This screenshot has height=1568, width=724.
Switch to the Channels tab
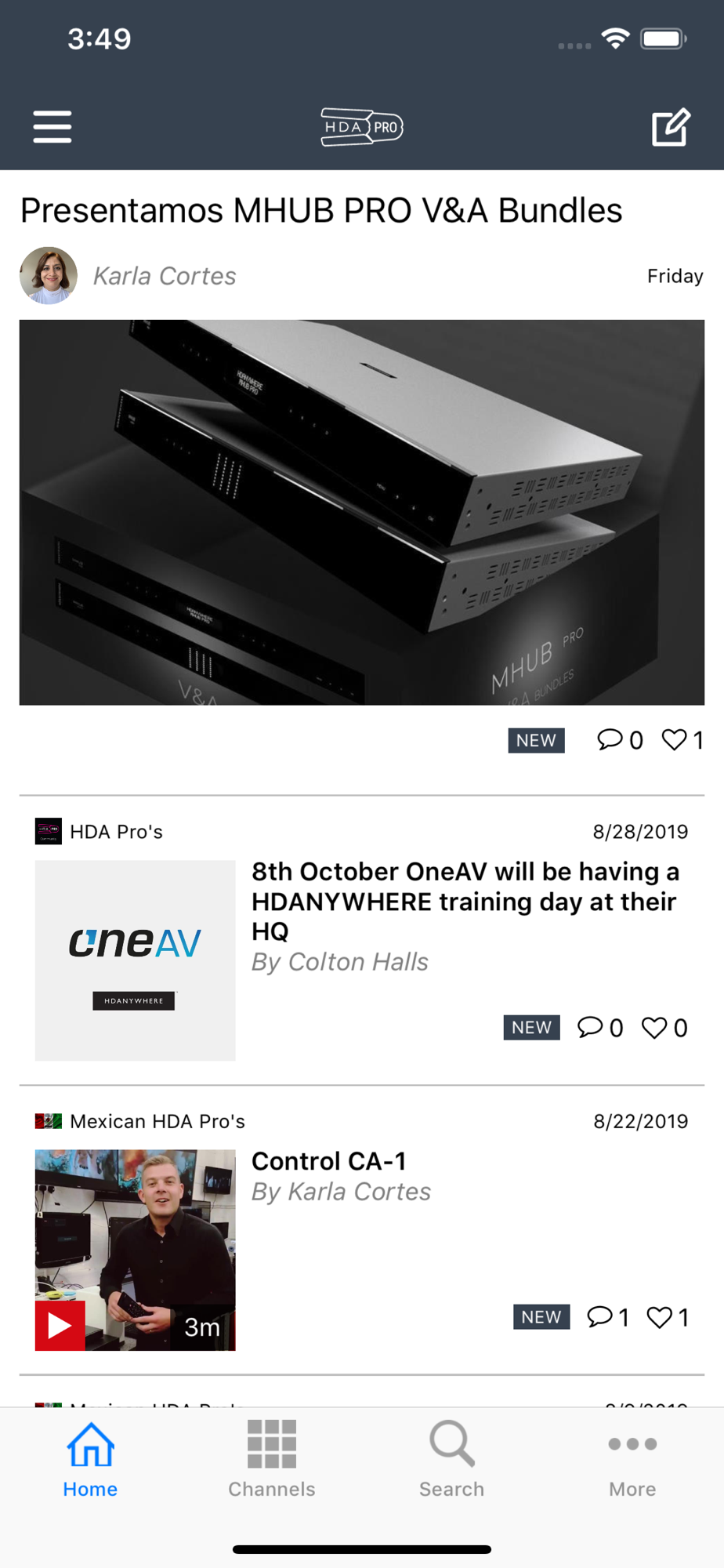(x=272, y=1458)
